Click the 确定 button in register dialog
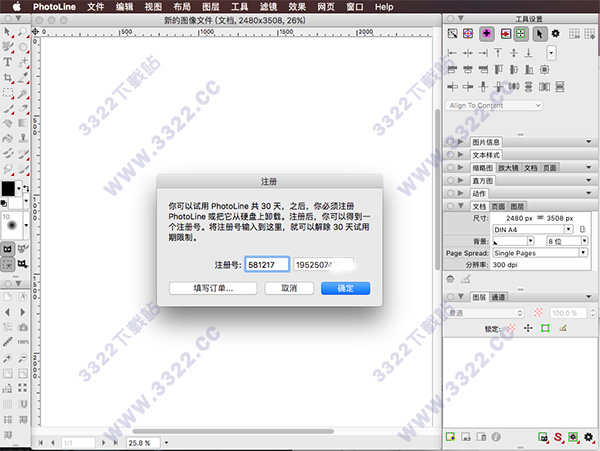The height and width of the screenshot is (451, 600). (346, 288)
